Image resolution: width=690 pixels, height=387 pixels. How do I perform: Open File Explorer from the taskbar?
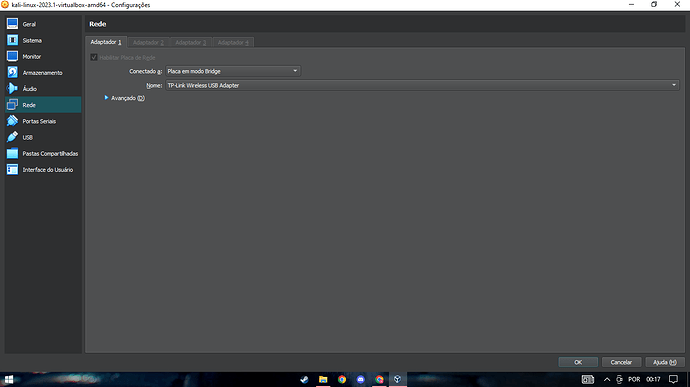point(323,379)
